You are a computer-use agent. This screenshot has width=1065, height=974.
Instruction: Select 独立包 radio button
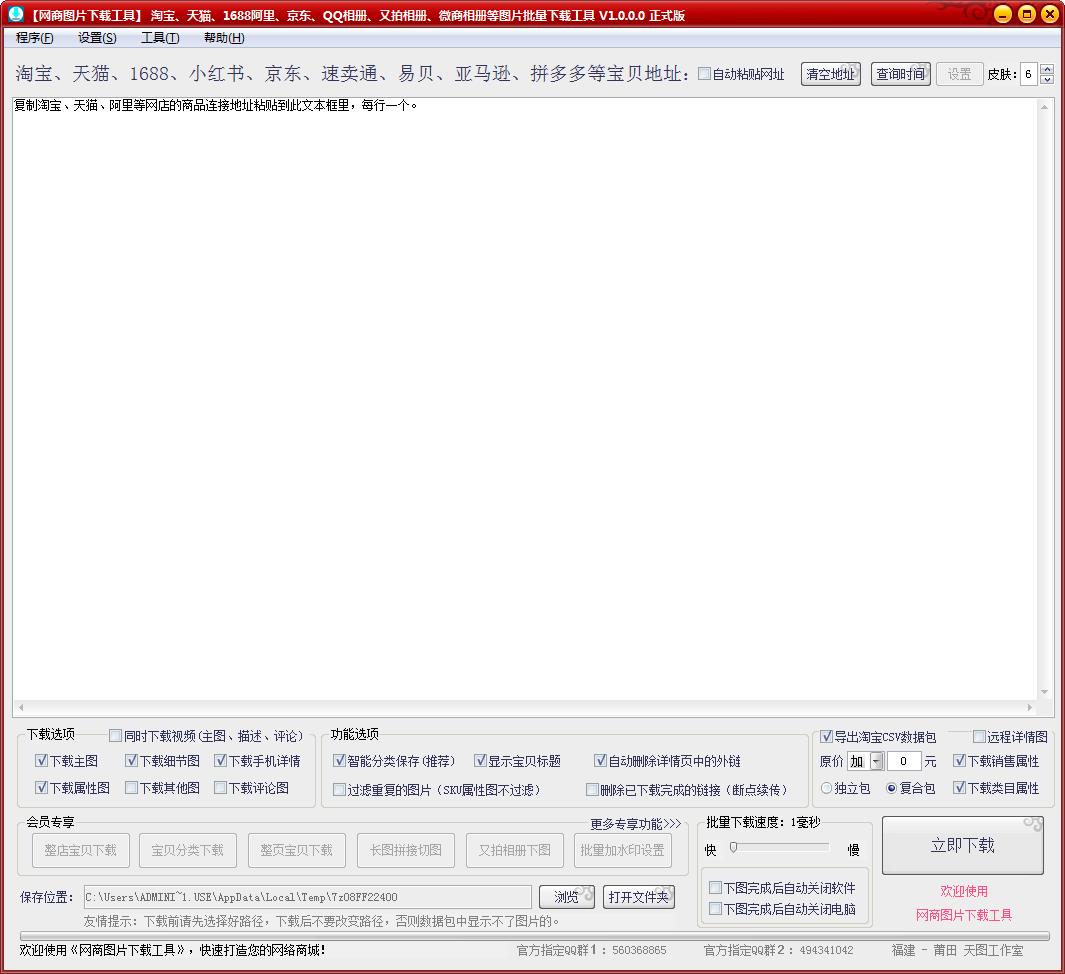tap(827, 788)
